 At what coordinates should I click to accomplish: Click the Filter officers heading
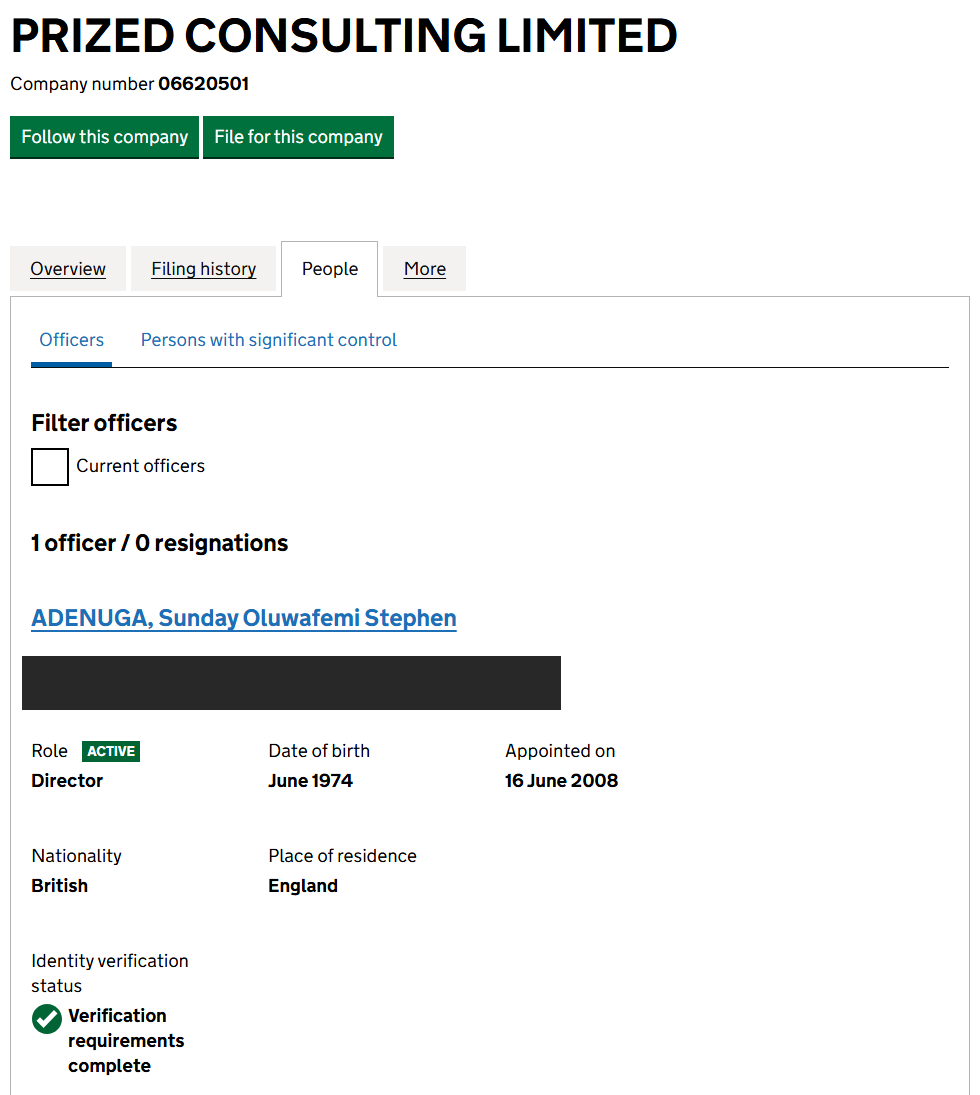pos(104,423)
